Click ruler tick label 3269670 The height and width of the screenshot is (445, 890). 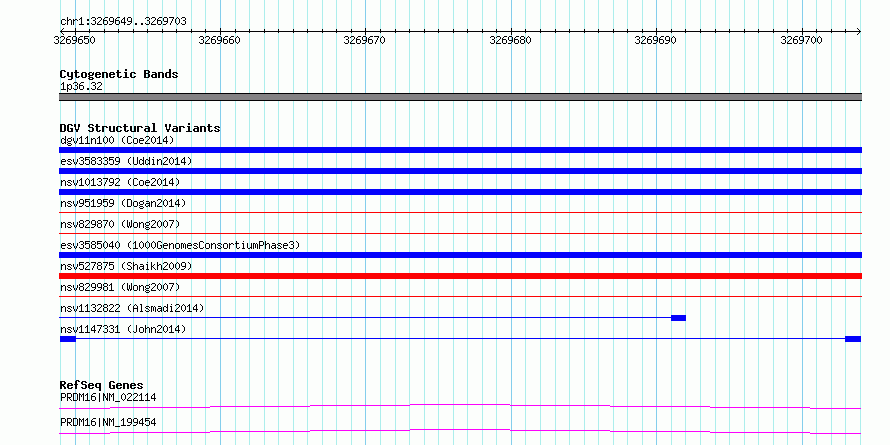tap(365, 40)
